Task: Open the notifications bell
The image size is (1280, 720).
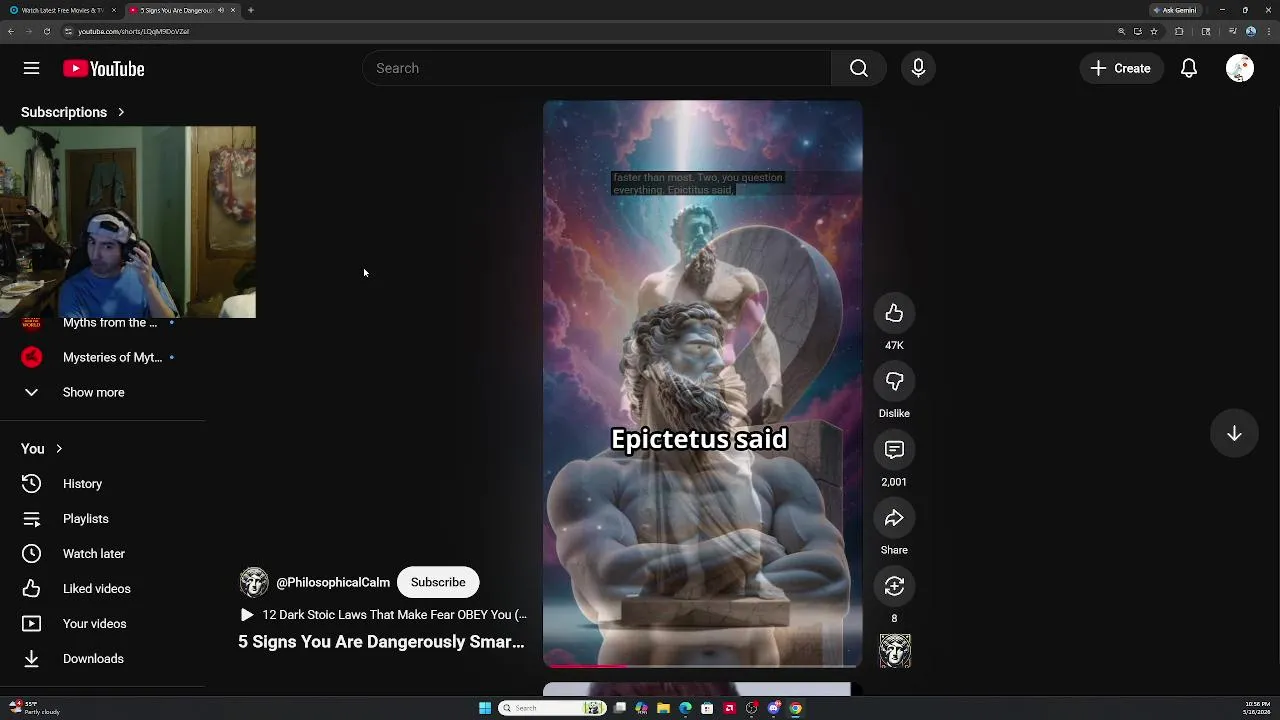Action: point(1189,68)
